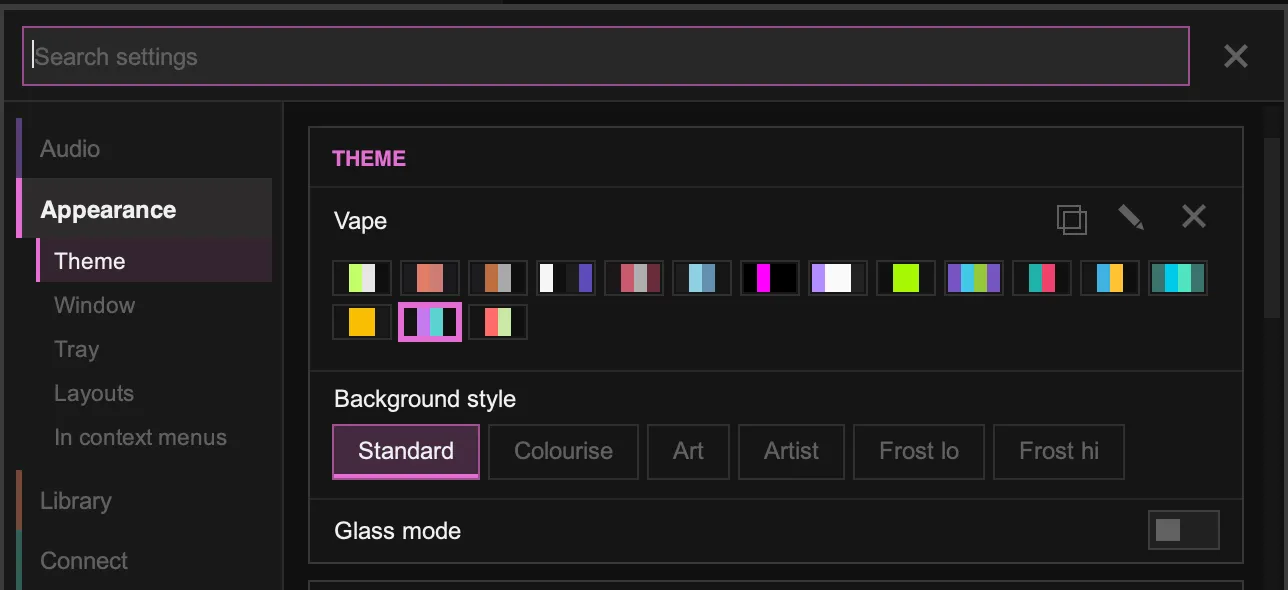This screenshot has width=1288, height=590.
Task: Pick the light blue and steel blue swatch
Action: pos(702,278)
